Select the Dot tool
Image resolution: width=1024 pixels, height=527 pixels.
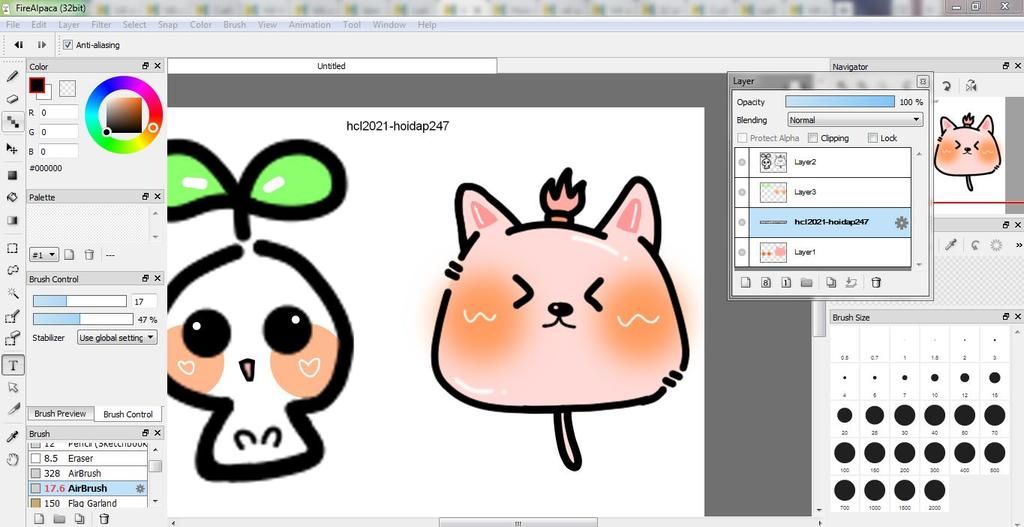[x=12, y=122]
